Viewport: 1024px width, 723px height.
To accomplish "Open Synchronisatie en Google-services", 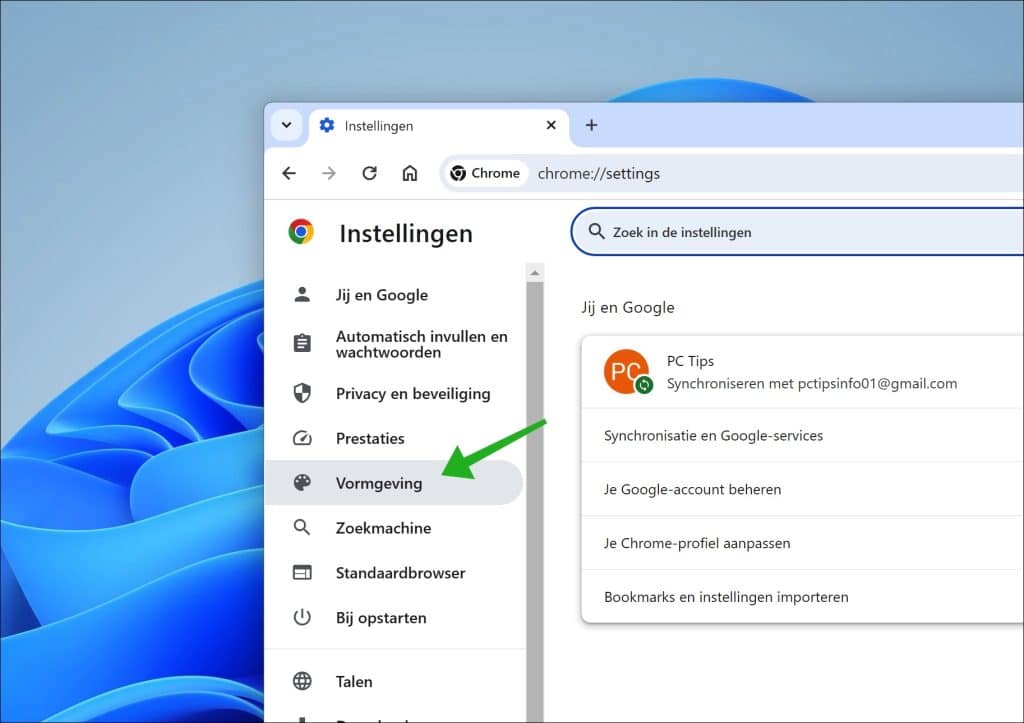I will click(x=803, y=436).
